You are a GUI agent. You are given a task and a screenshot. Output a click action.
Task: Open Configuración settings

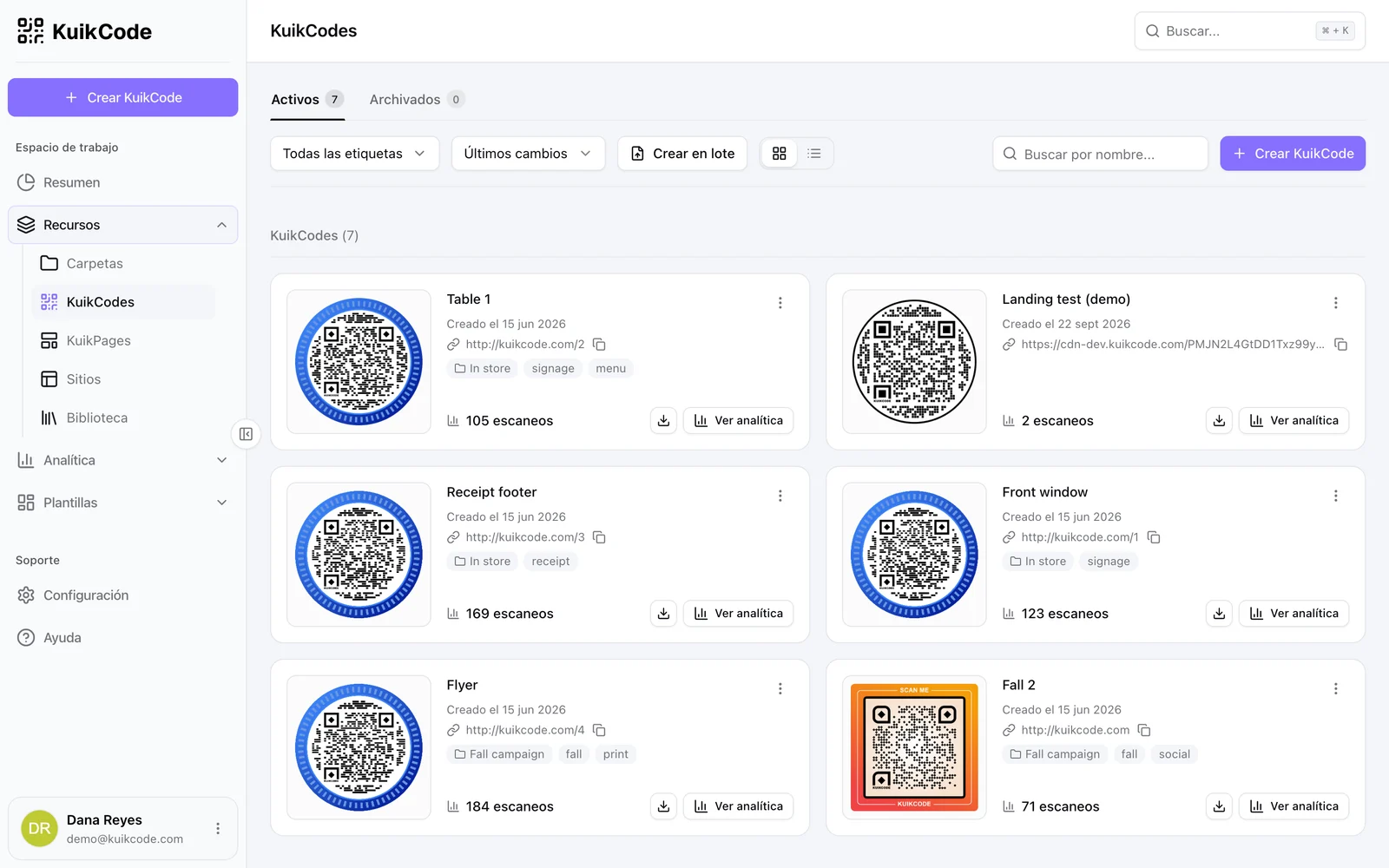pyautogui.click(x=122, y=595)
